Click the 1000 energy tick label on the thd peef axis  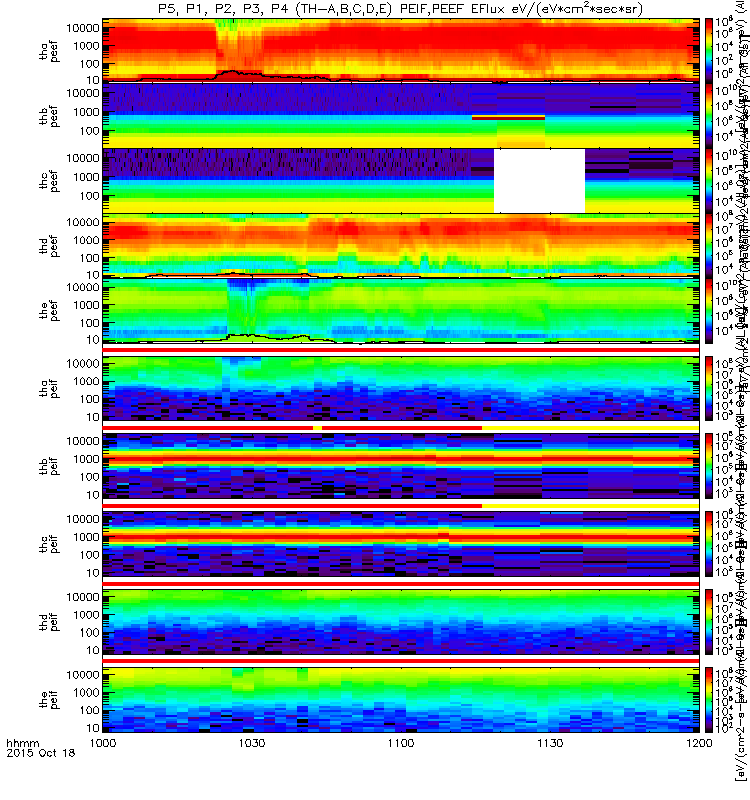tap(86, 240)
